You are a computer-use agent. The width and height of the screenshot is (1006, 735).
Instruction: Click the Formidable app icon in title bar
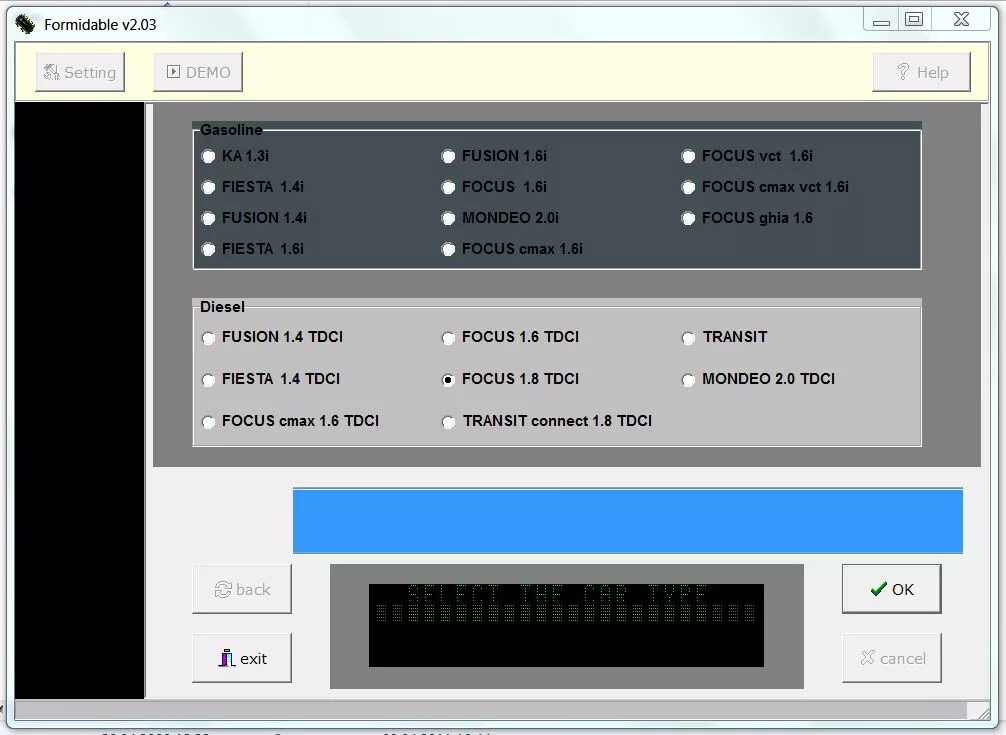tap(25, 24)
